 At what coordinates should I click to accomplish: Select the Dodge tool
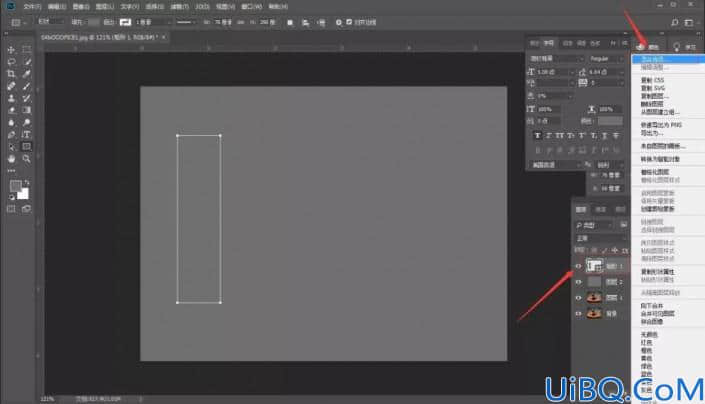[x=27, y=122]
